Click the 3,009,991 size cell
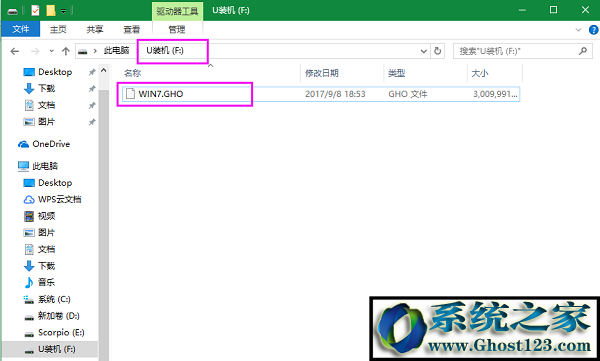Screen dimensions: 600x361 point(495,94)
